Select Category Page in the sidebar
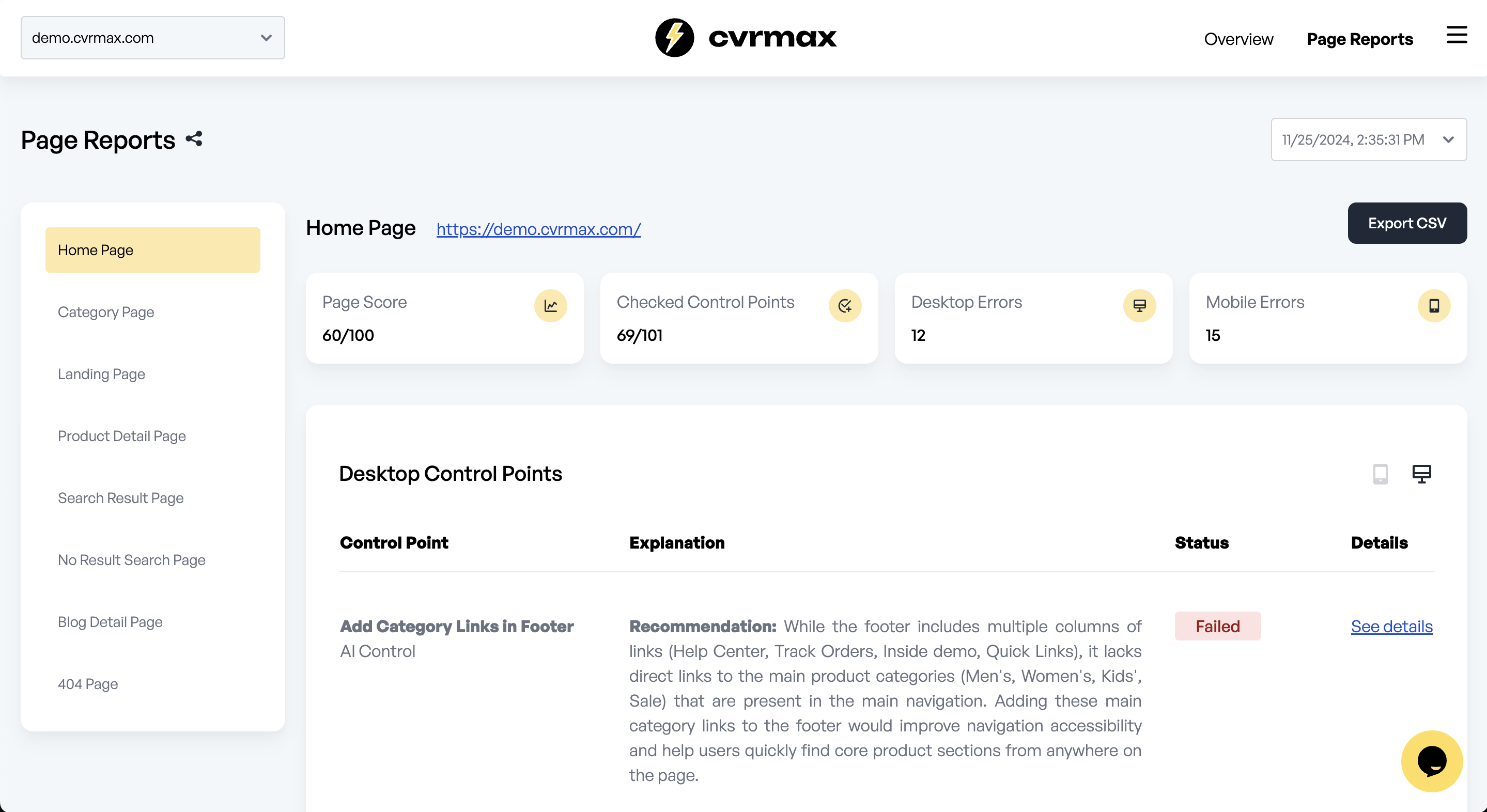The image size is (1487, 812). coord(105,311)
